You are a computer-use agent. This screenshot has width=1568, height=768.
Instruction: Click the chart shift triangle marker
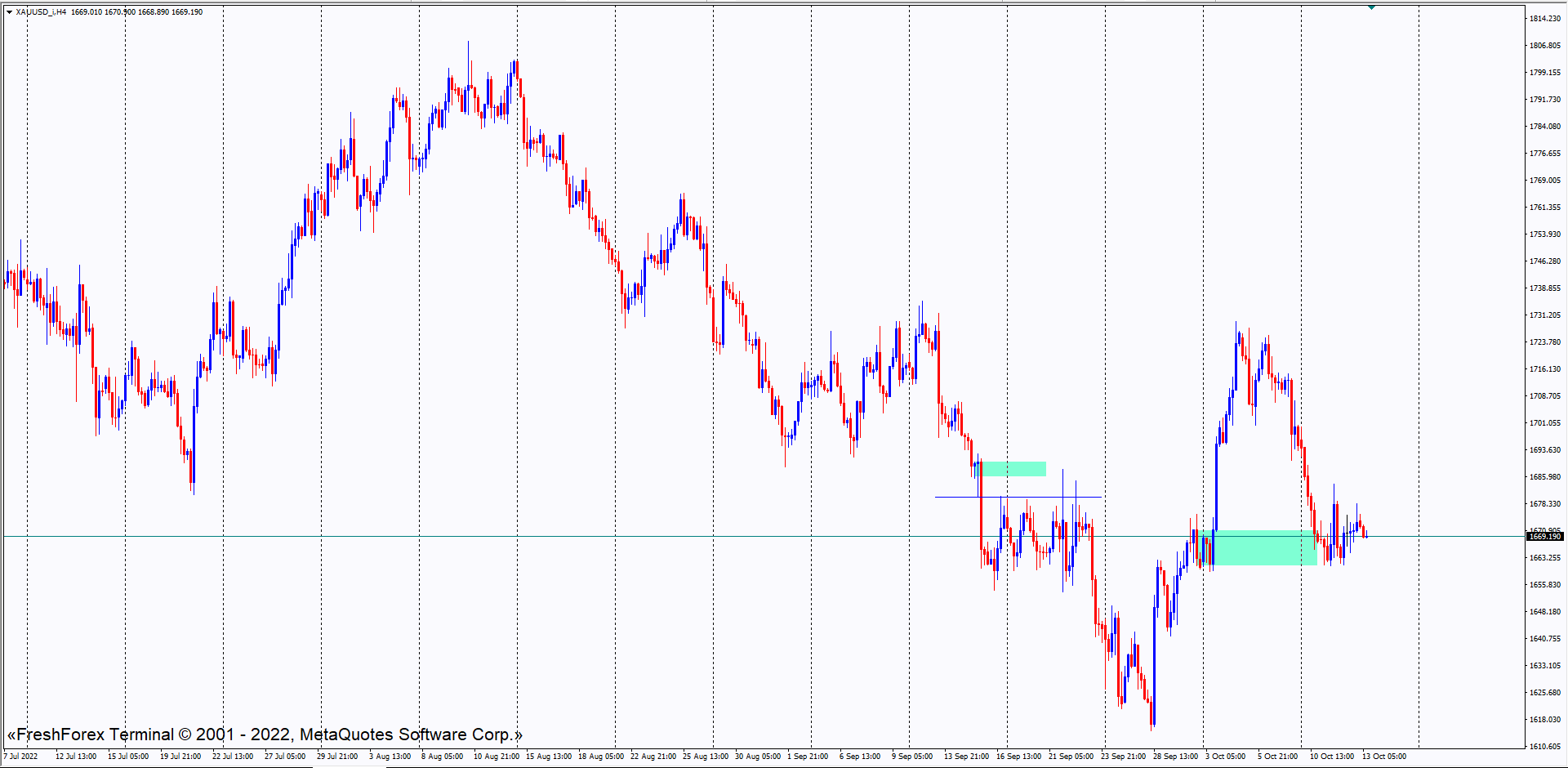pos(1371,7)
